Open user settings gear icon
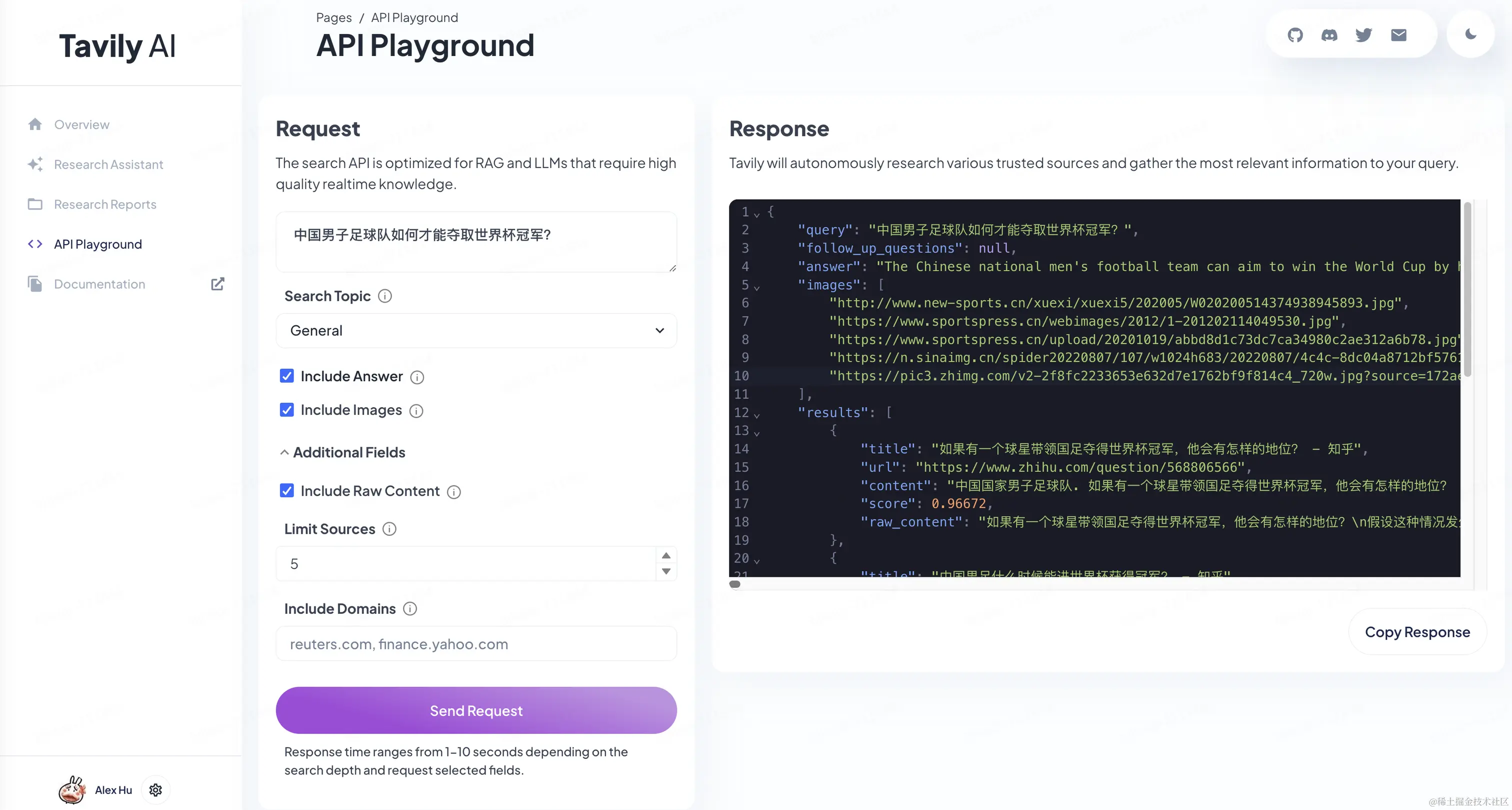The height and width of the screenshot is (810, 1512). [x=155, y=789]
